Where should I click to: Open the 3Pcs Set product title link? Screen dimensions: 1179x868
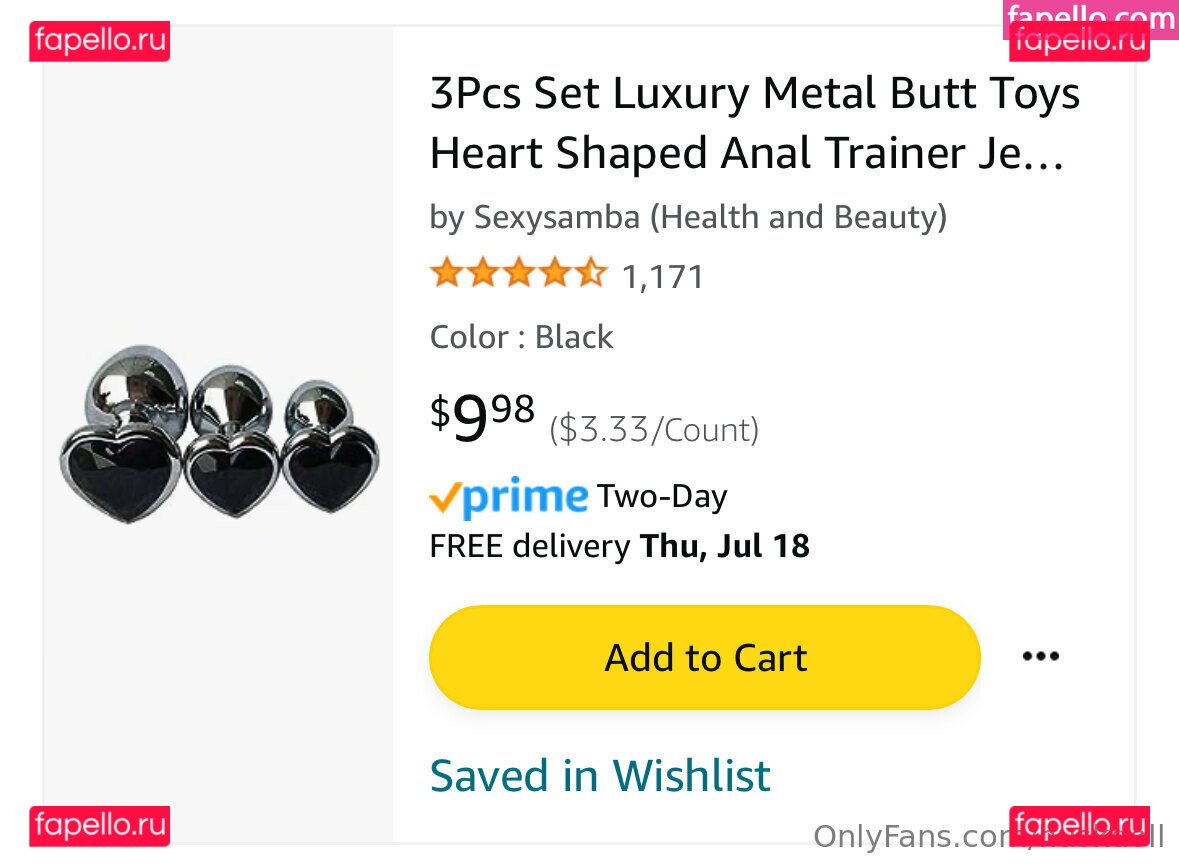click(754, 124)
